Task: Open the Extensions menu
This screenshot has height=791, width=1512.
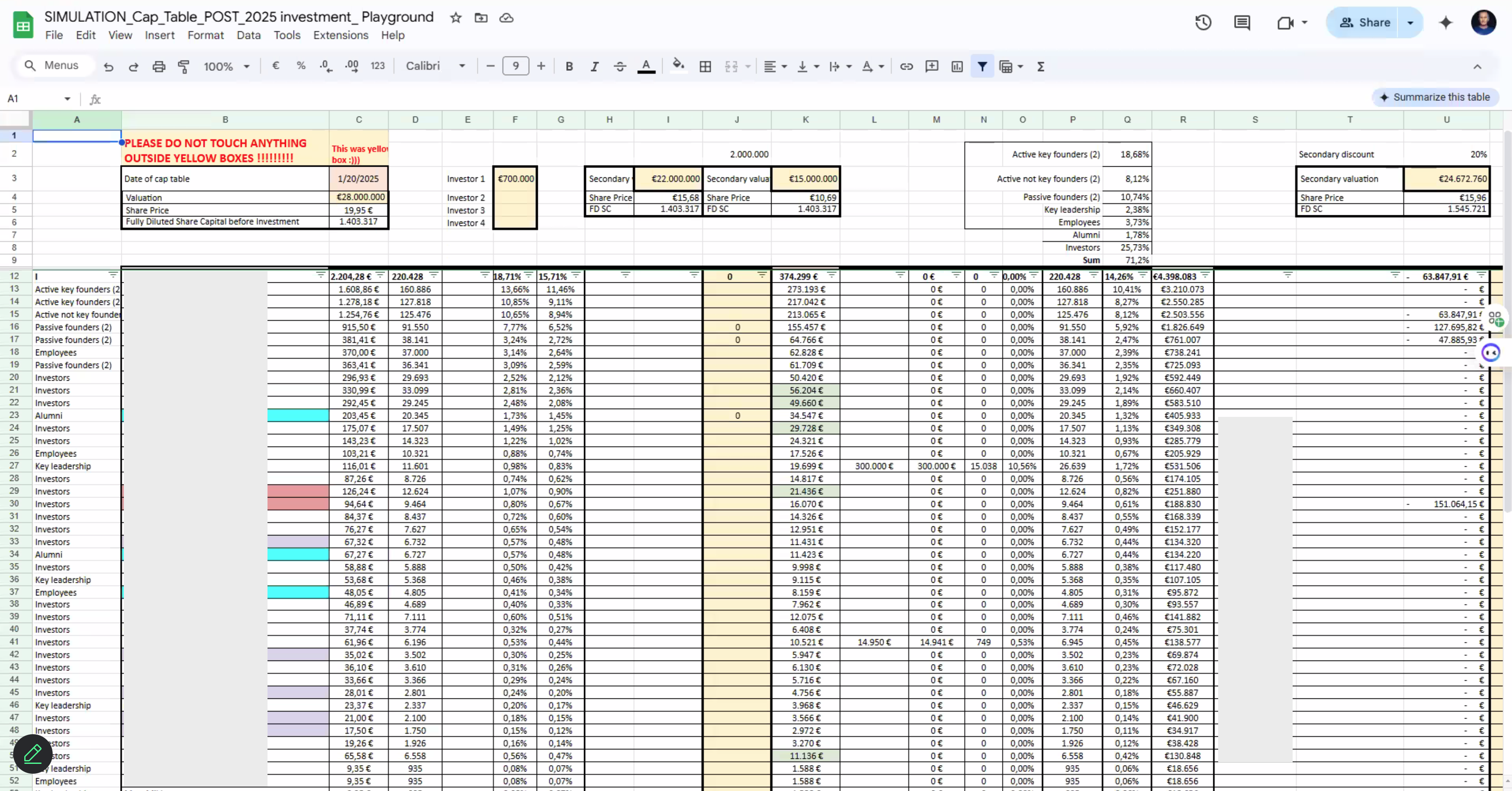Action: click(340, 35)
